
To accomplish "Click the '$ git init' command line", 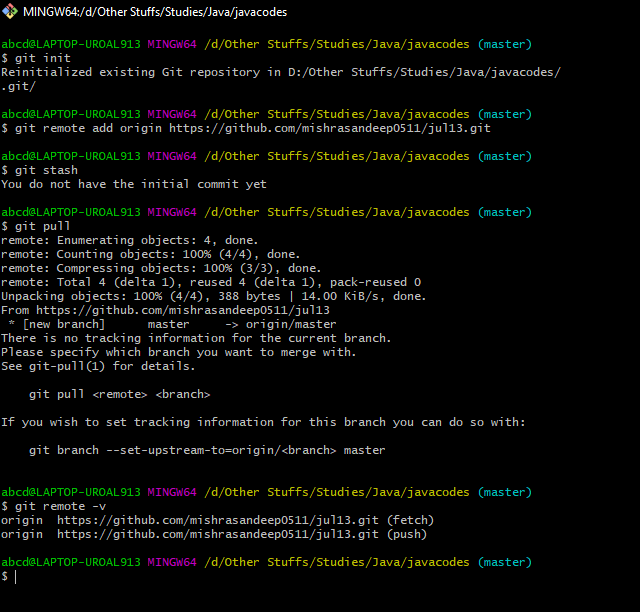I will tap(36, 58).
